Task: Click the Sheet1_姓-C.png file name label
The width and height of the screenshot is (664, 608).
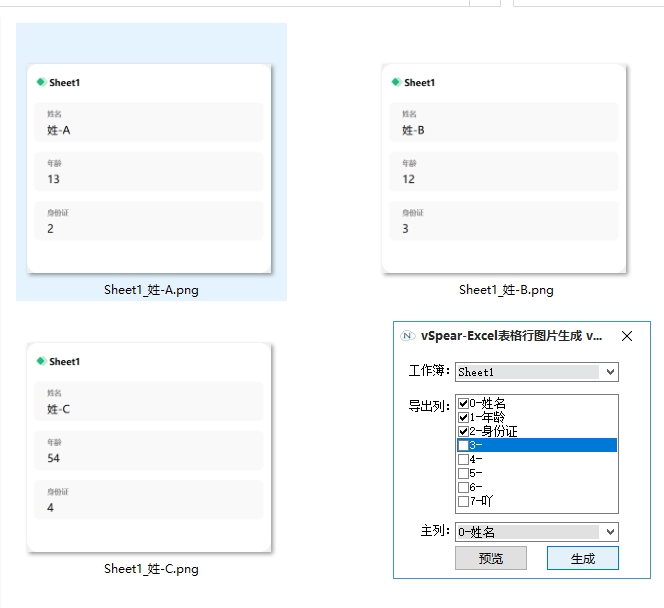Action: 151,569
